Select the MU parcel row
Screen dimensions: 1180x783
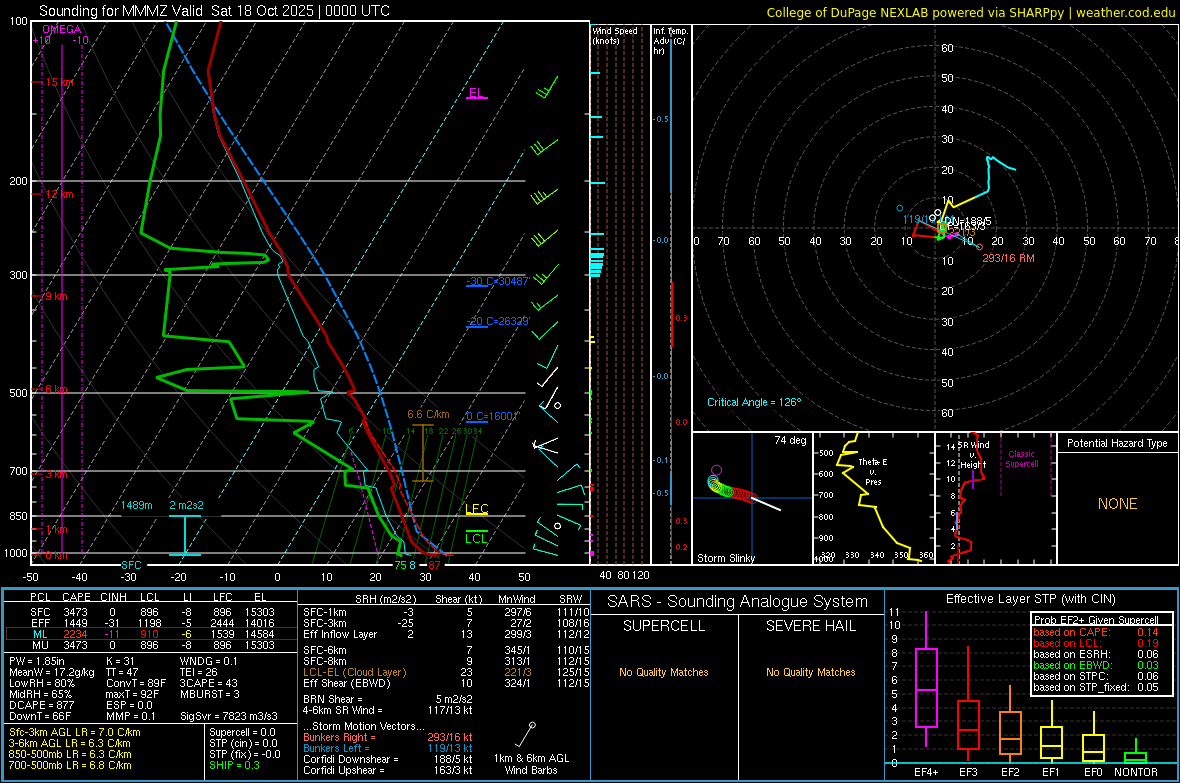coord(151,644)
